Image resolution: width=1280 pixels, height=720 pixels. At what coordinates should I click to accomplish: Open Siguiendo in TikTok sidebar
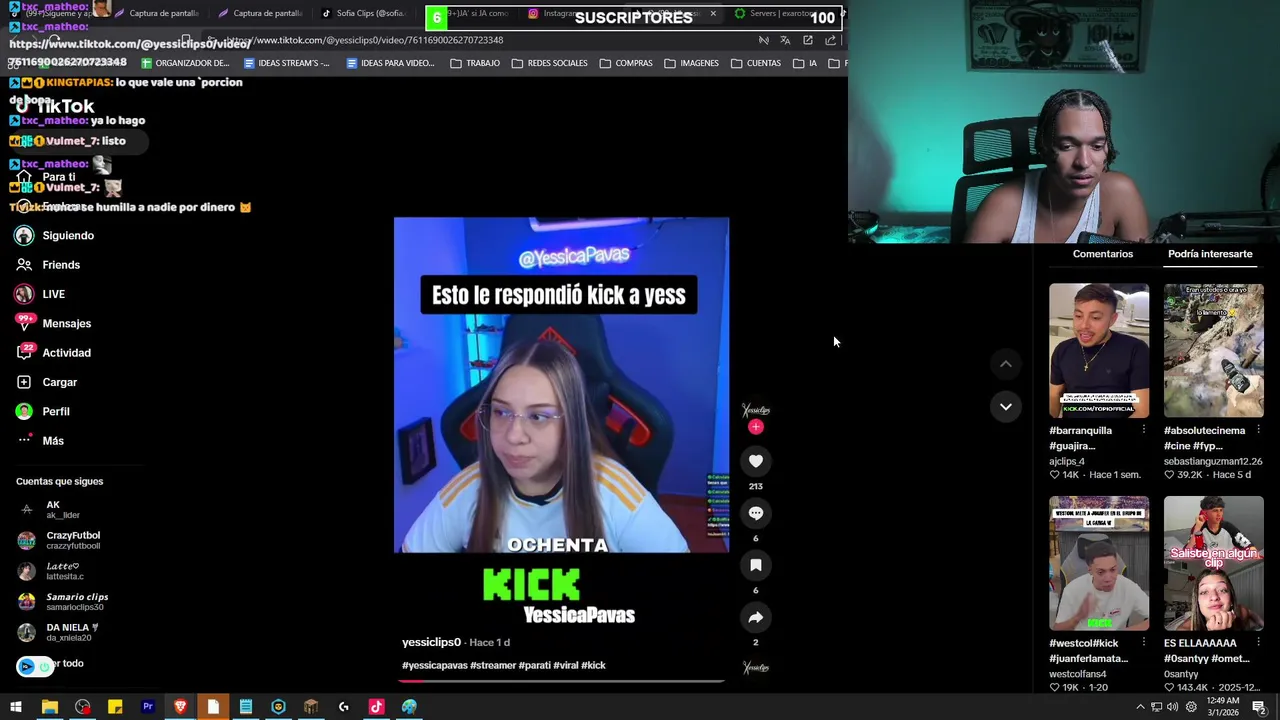pos(55,235)
